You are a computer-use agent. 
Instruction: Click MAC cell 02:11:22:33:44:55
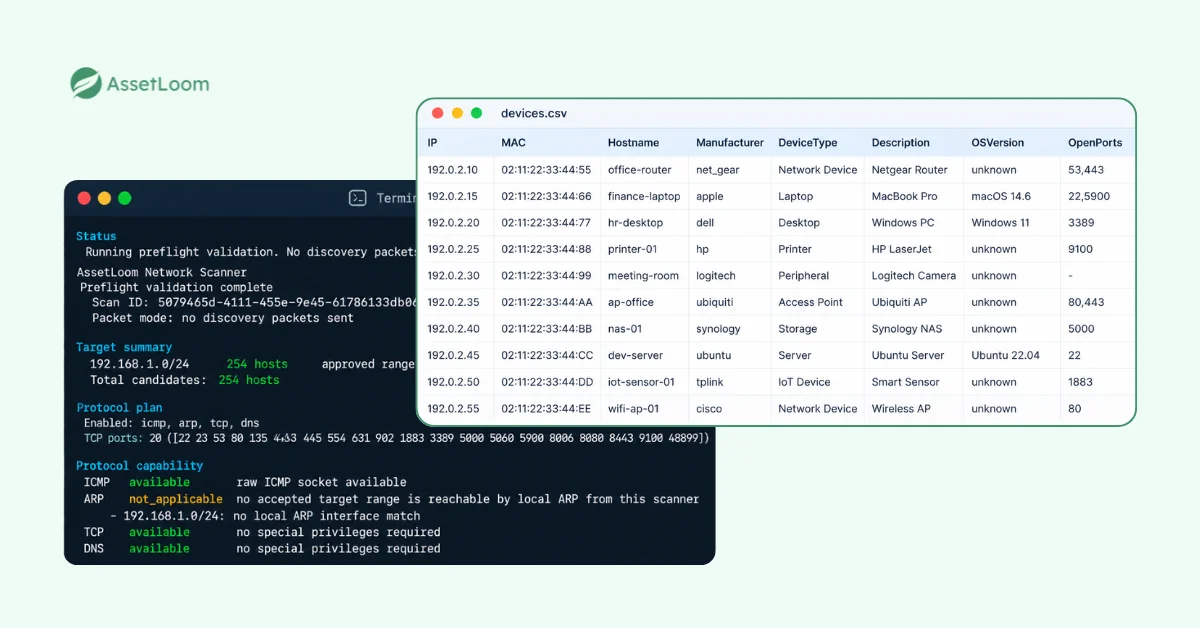click(546, 170)
